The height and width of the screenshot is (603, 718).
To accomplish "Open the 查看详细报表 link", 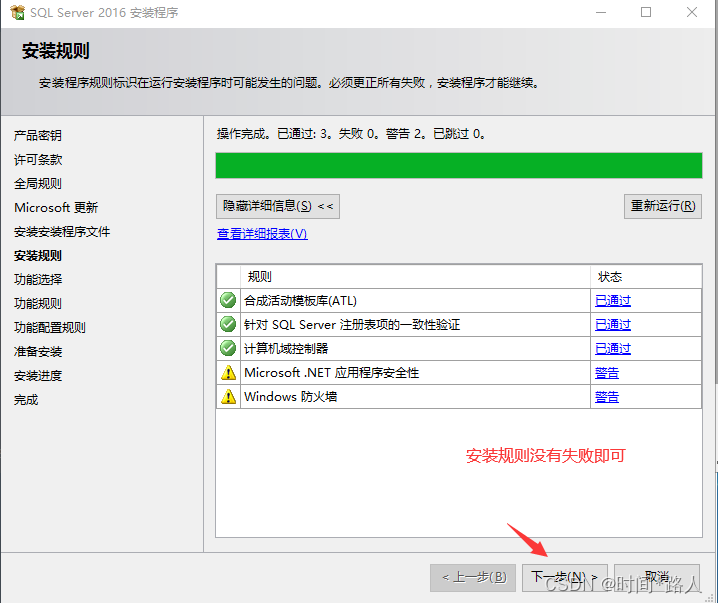I will tap(262, 234).
